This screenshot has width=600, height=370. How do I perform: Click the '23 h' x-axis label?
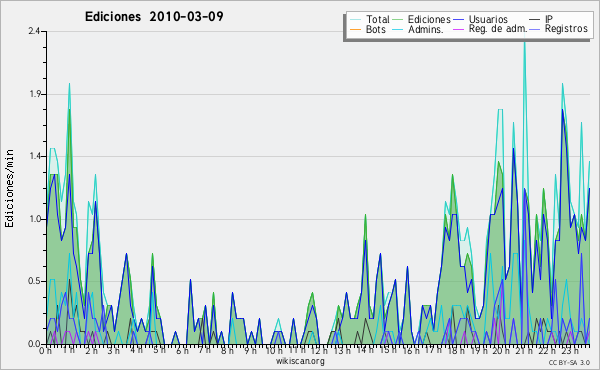[569, 350]
